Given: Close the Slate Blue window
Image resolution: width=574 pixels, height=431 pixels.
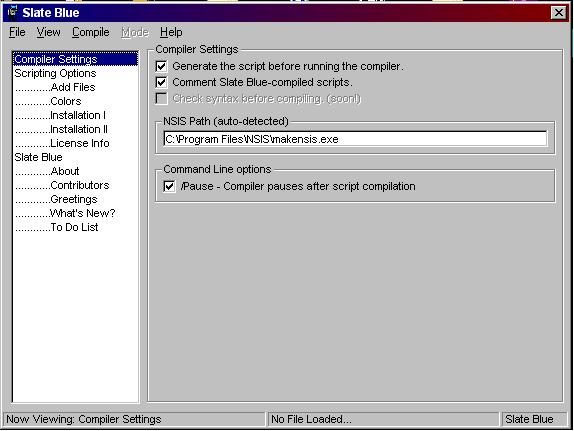Looking at the screenshot, I should 559,13.
